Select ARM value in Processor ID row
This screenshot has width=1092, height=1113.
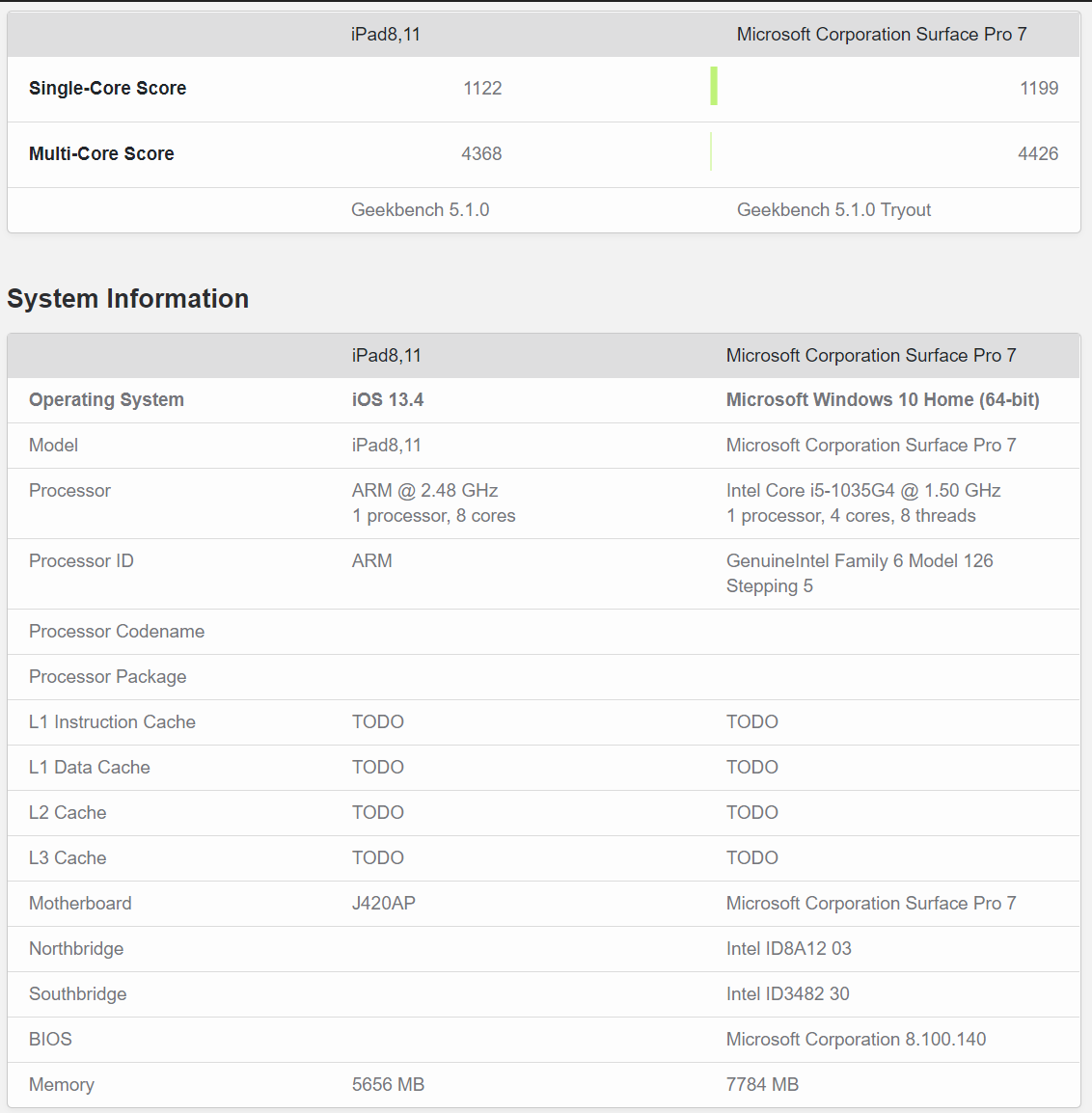[372, 560]
